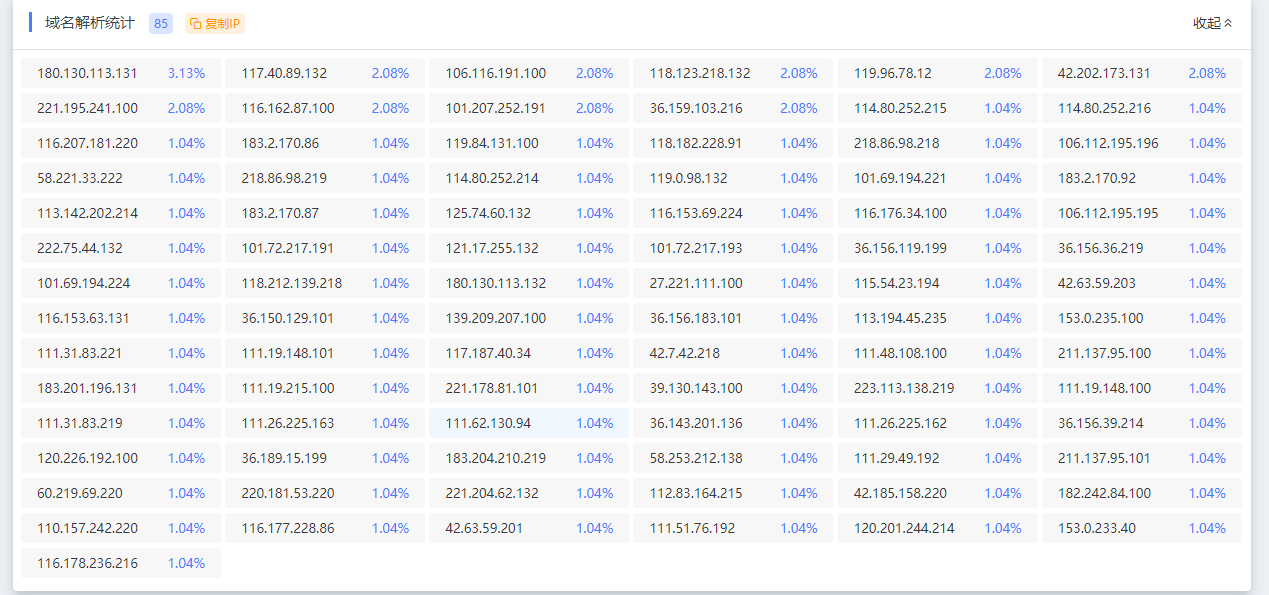Select IP 36.159.103.216 entry
This screenshot has width=1269, height=595.
click(x=733, y=108)
